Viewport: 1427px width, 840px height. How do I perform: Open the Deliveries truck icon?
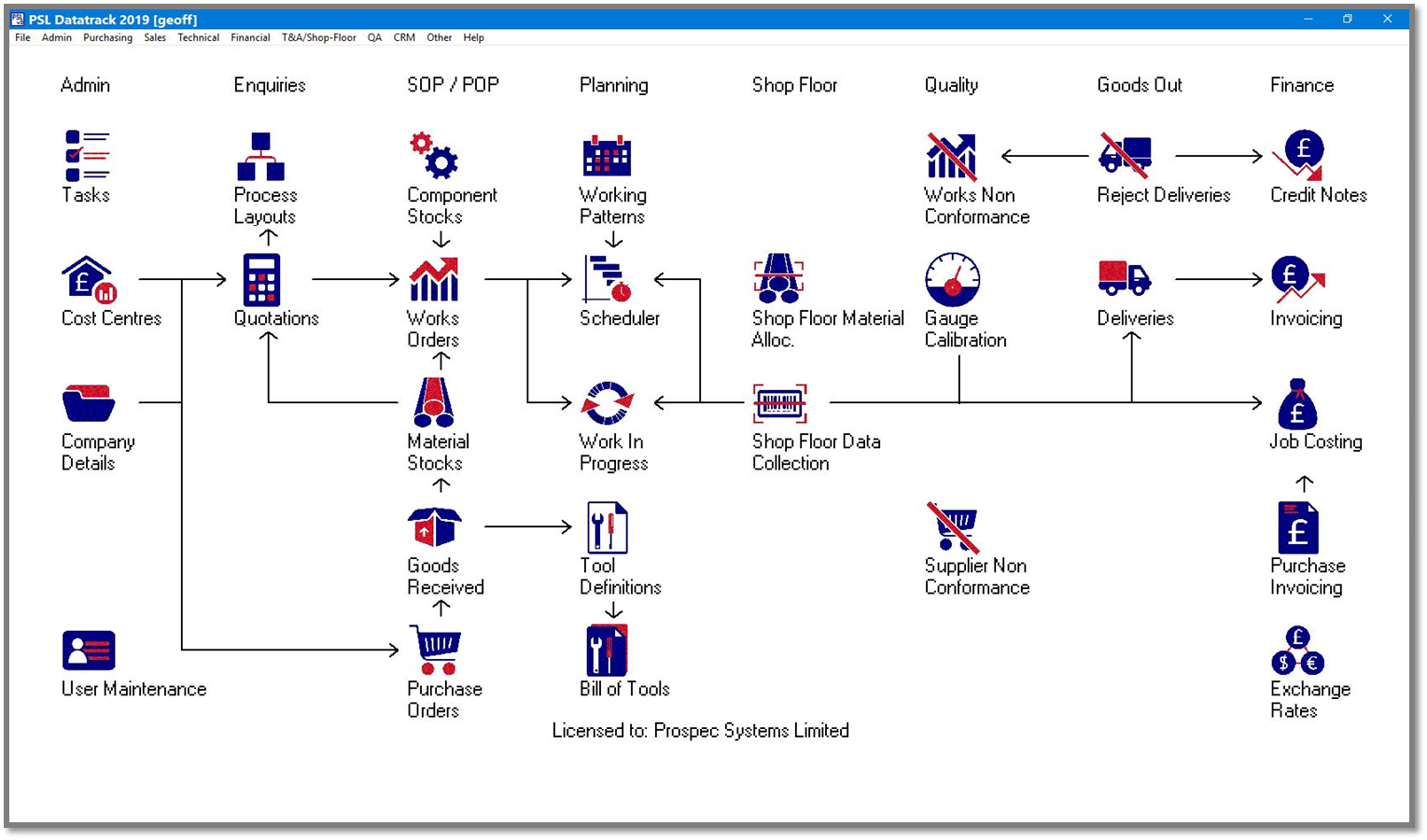click(x=1125, y=278)
